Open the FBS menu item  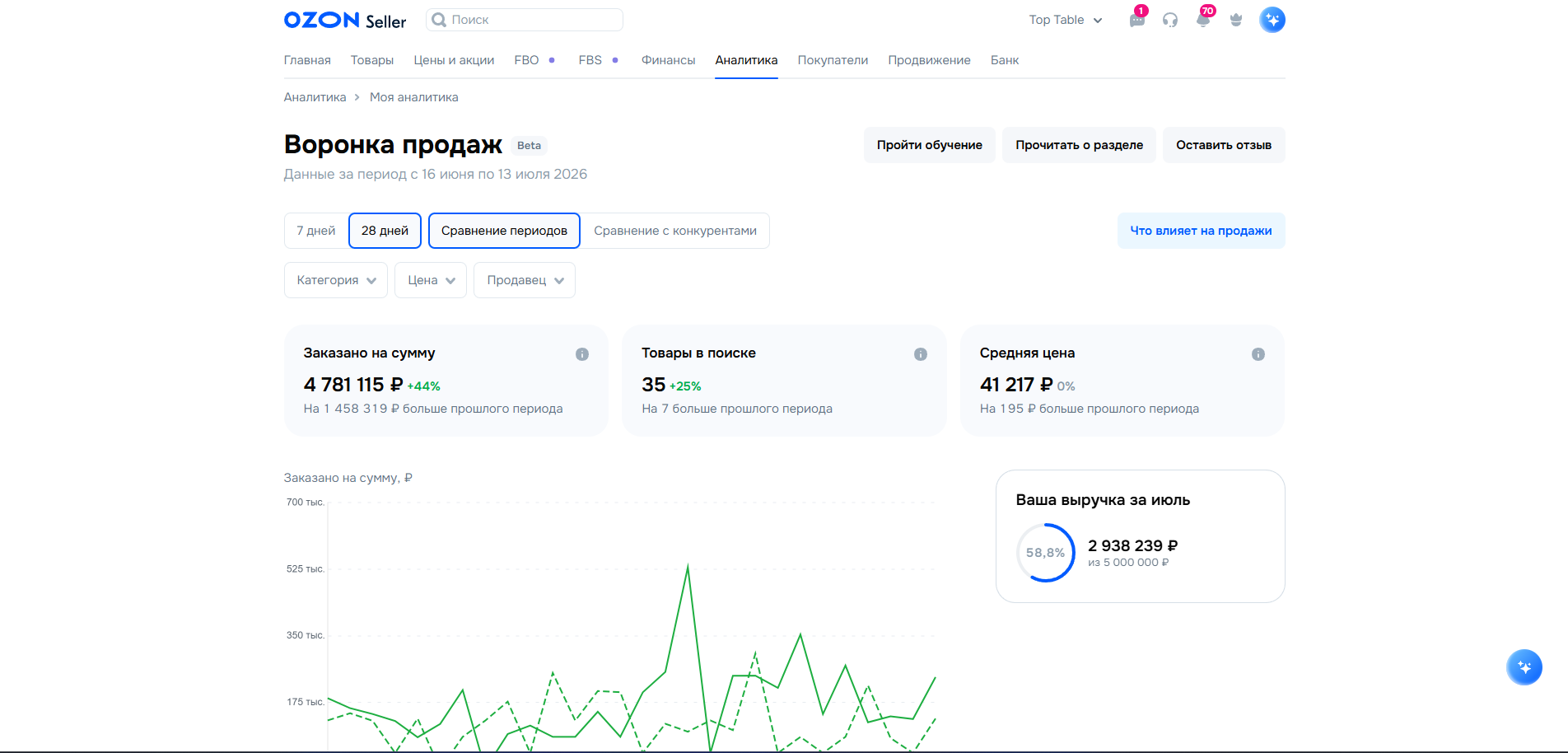(x=590, y=60)
